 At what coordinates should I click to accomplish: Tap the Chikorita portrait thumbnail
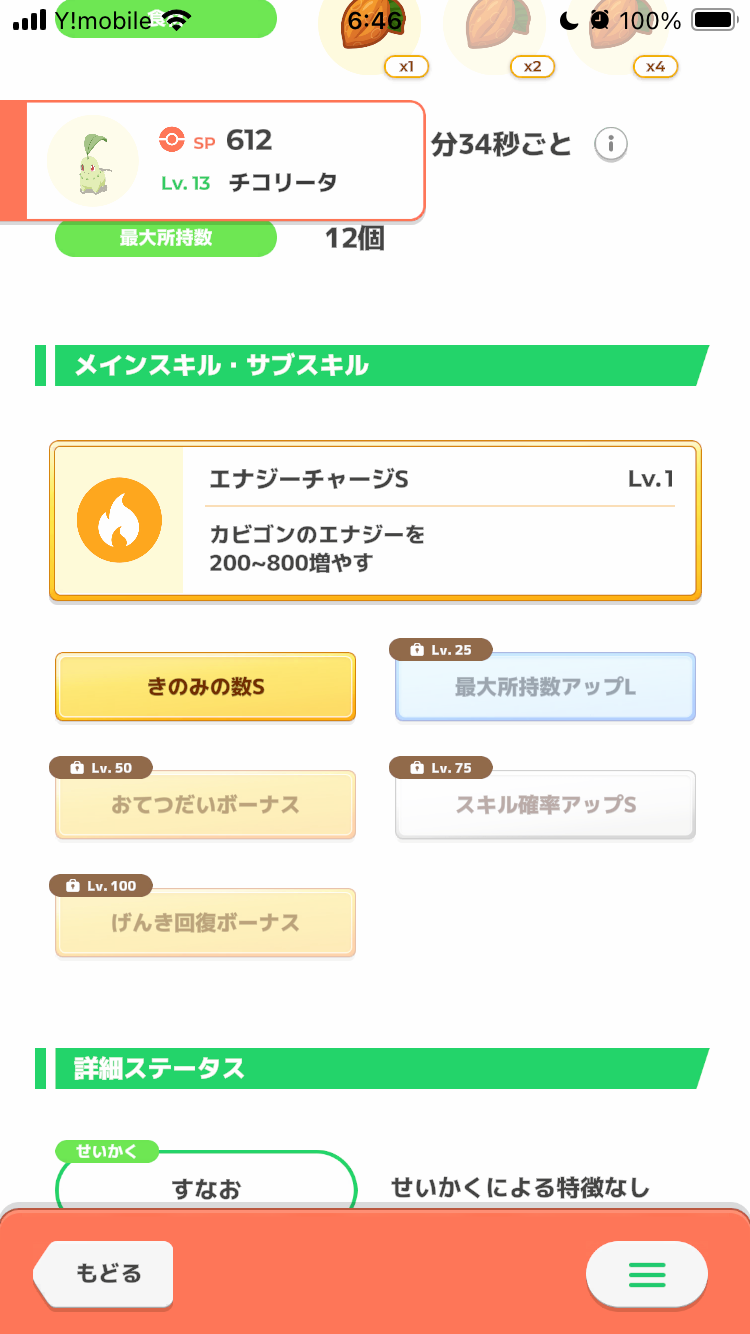[x=92, y=161]
